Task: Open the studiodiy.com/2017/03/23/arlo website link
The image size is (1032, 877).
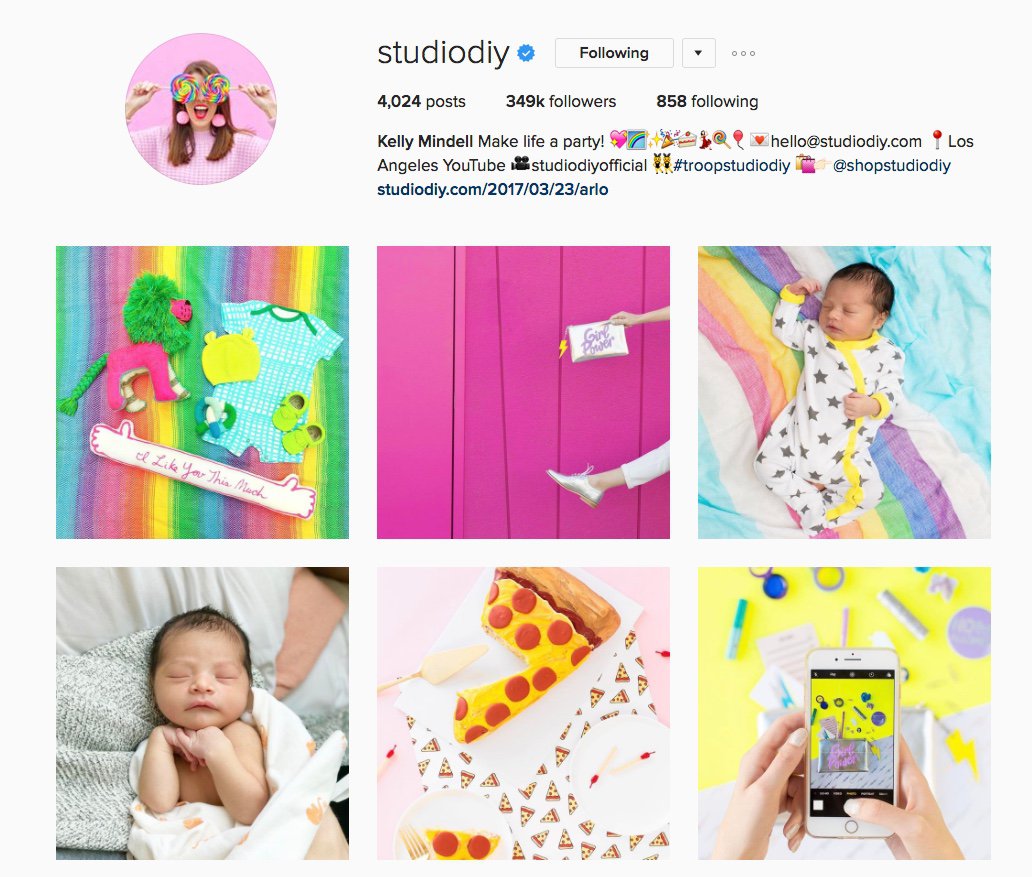Action: 492,190
